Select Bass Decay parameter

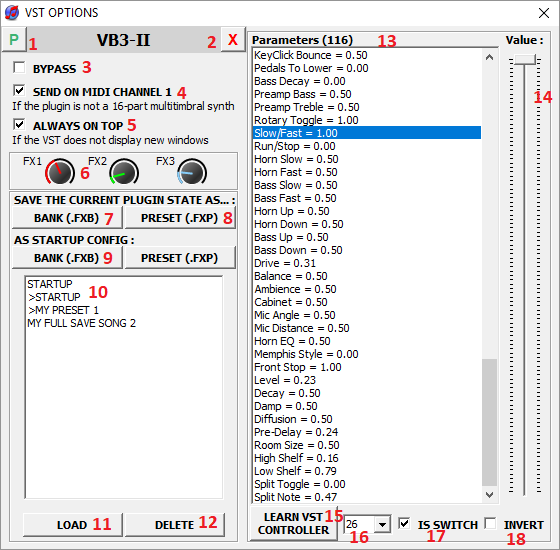(367, 81)
